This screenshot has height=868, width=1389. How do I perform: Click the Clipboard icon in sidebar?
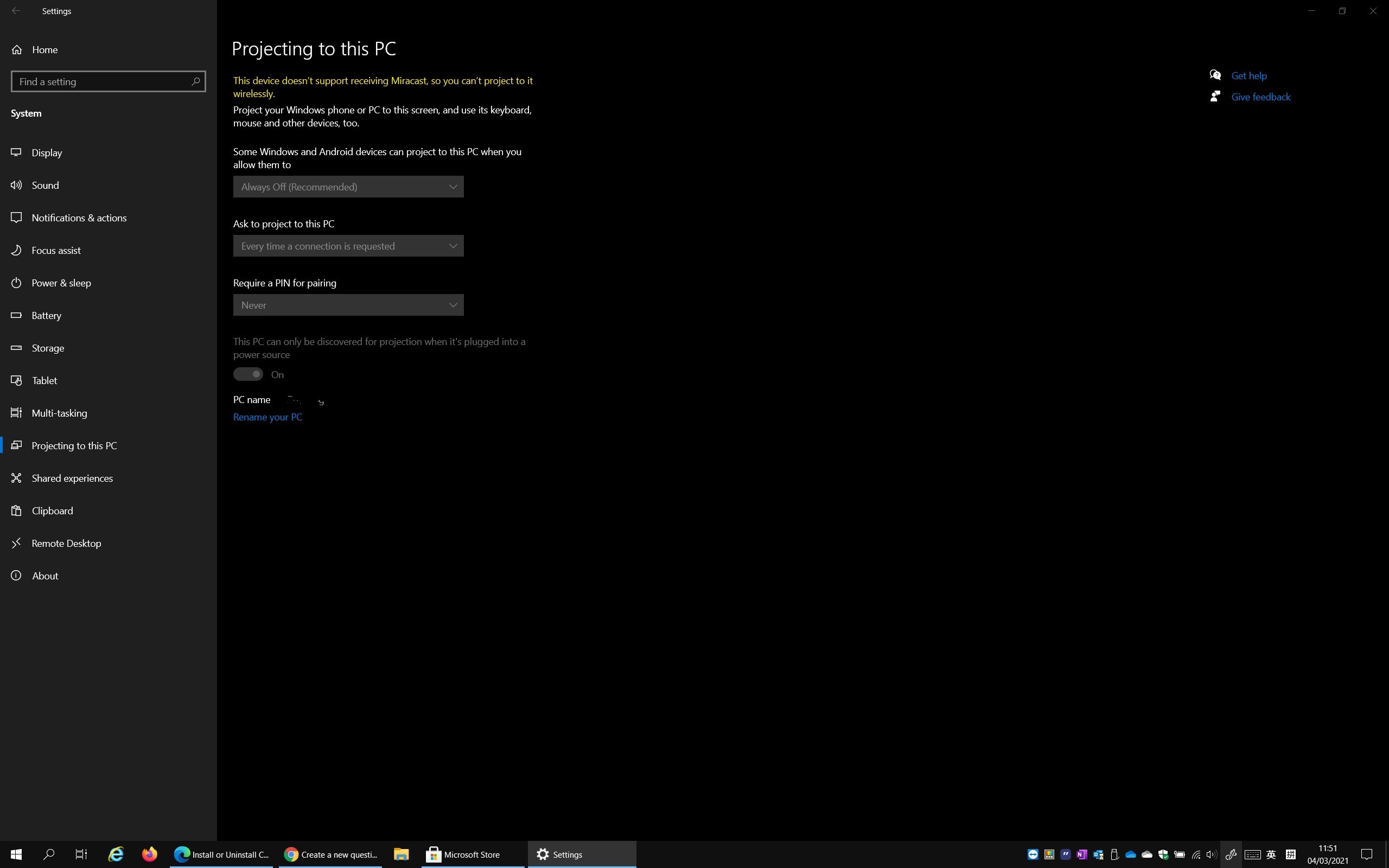16,510
